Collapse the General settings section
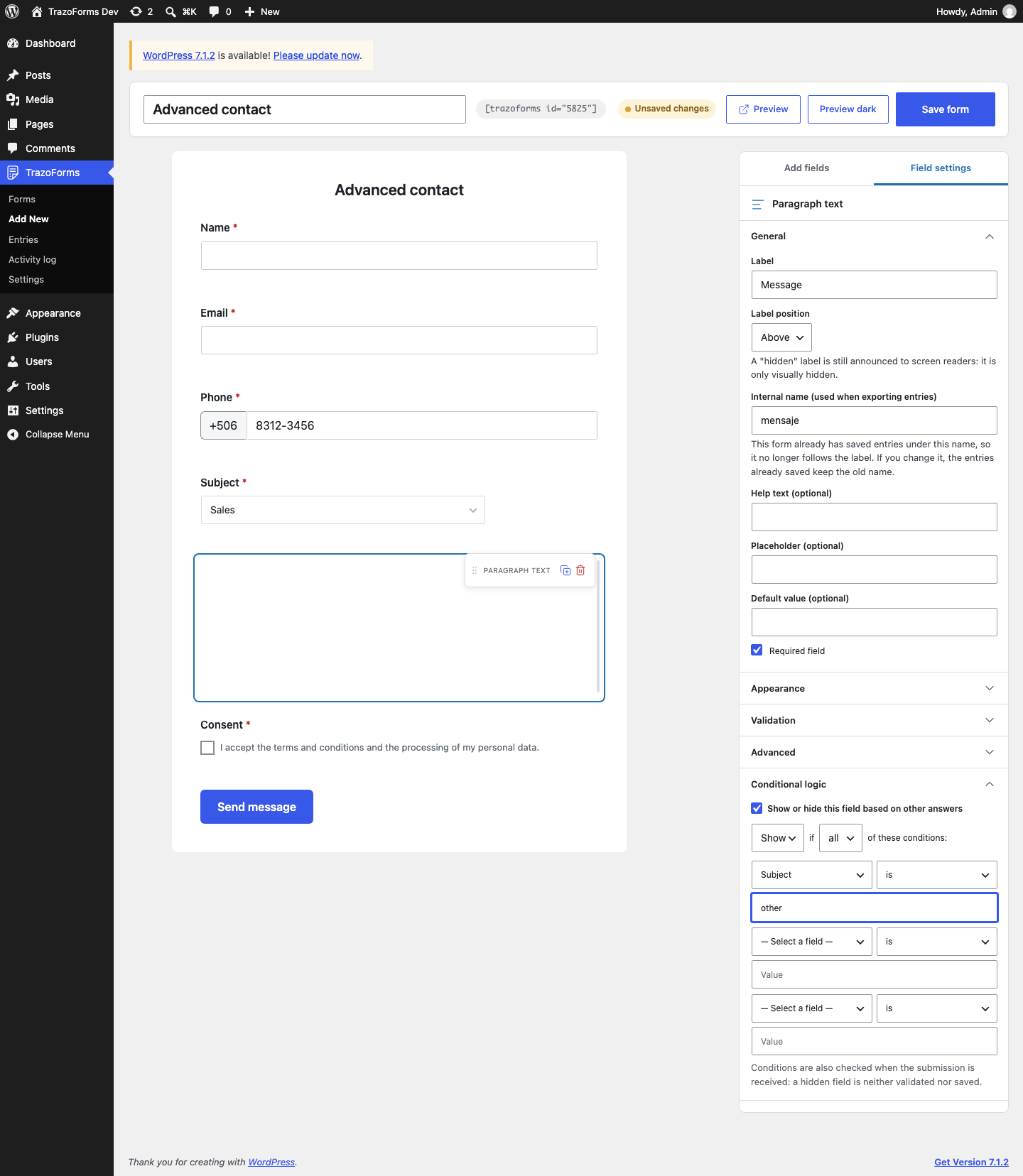 click(x=874, y=236)
